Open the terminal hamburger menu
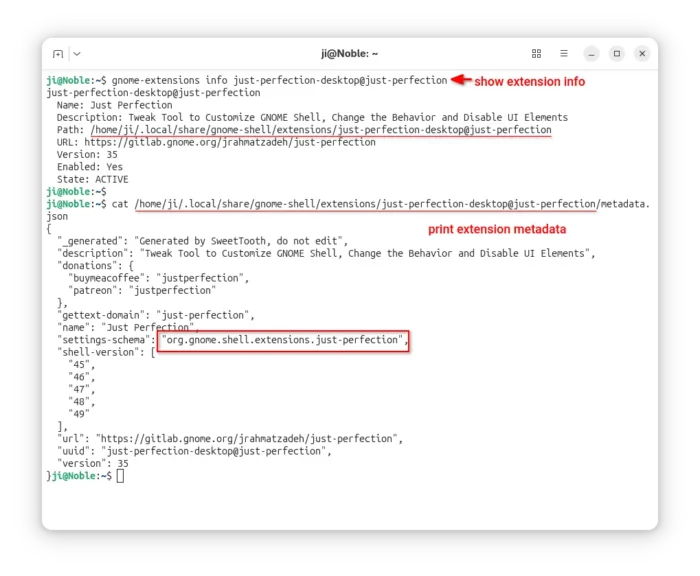 (564, 54)
